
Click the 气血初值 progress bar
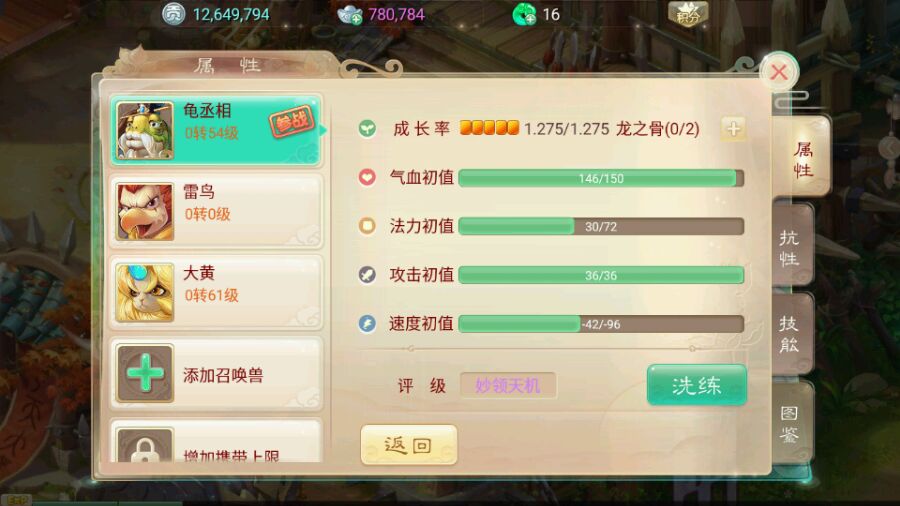point(601,178)
